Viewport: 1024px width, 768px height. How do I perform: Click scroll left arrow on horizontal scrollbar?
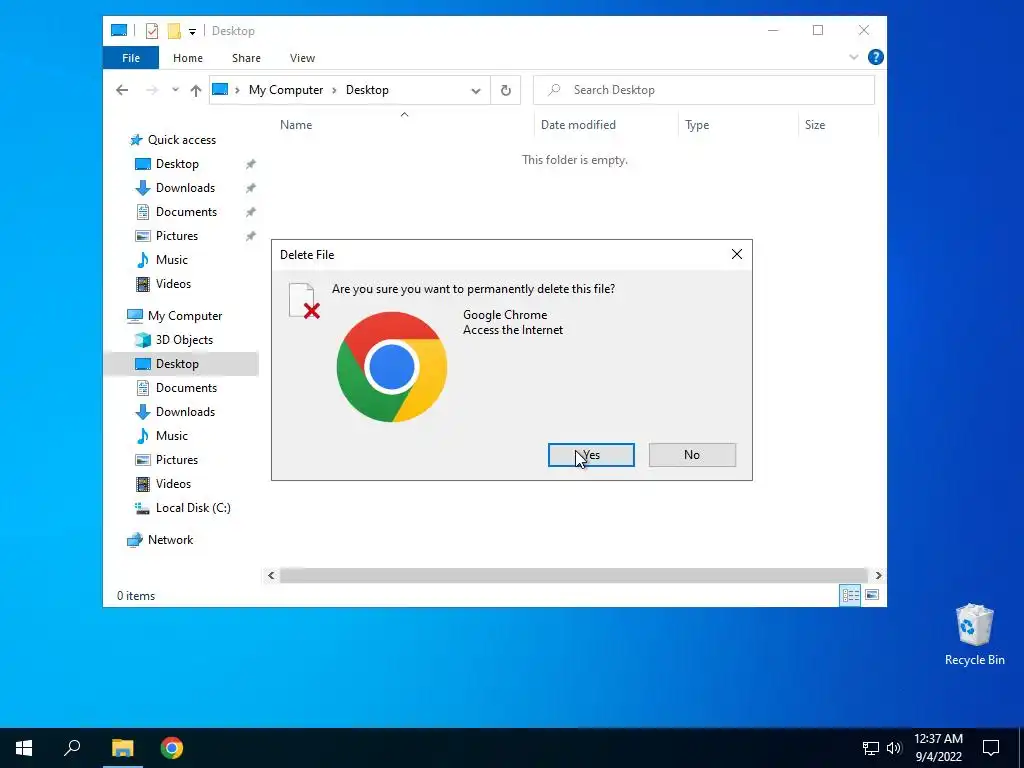pyautogui.click(x=271, y=575)
